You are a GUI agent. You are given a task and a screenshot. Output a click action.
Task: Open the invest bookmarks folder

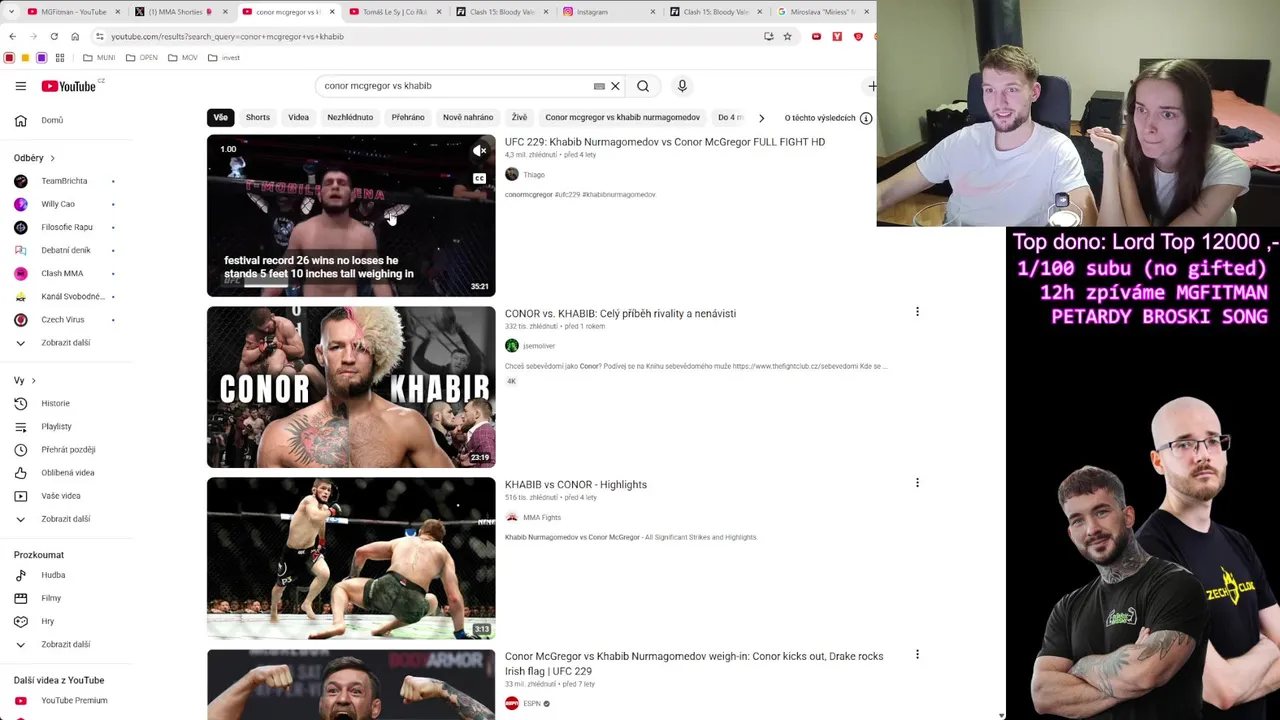click(224, 58)
